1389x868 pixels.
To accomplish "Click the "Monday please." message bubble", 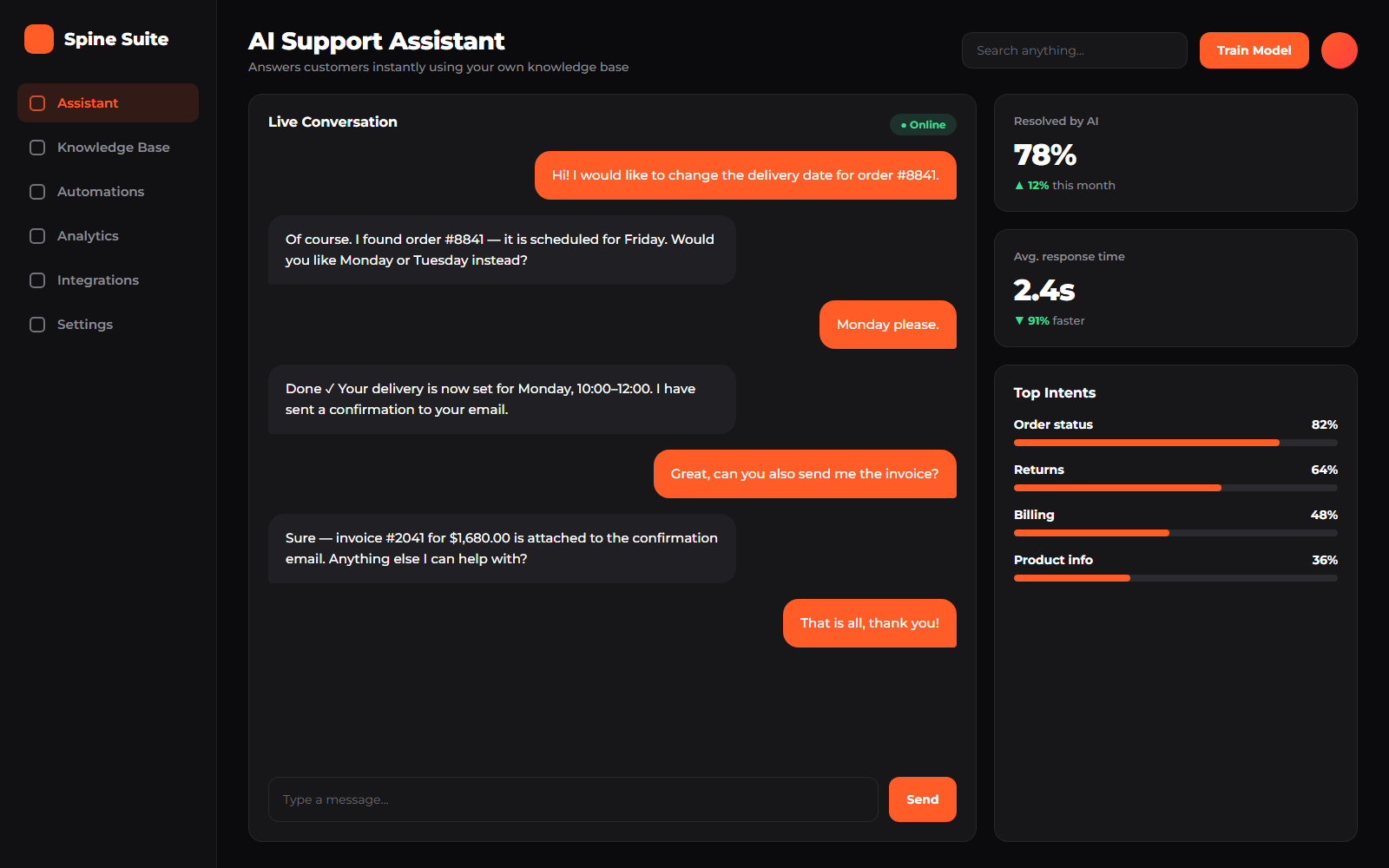I will point(888,325).
